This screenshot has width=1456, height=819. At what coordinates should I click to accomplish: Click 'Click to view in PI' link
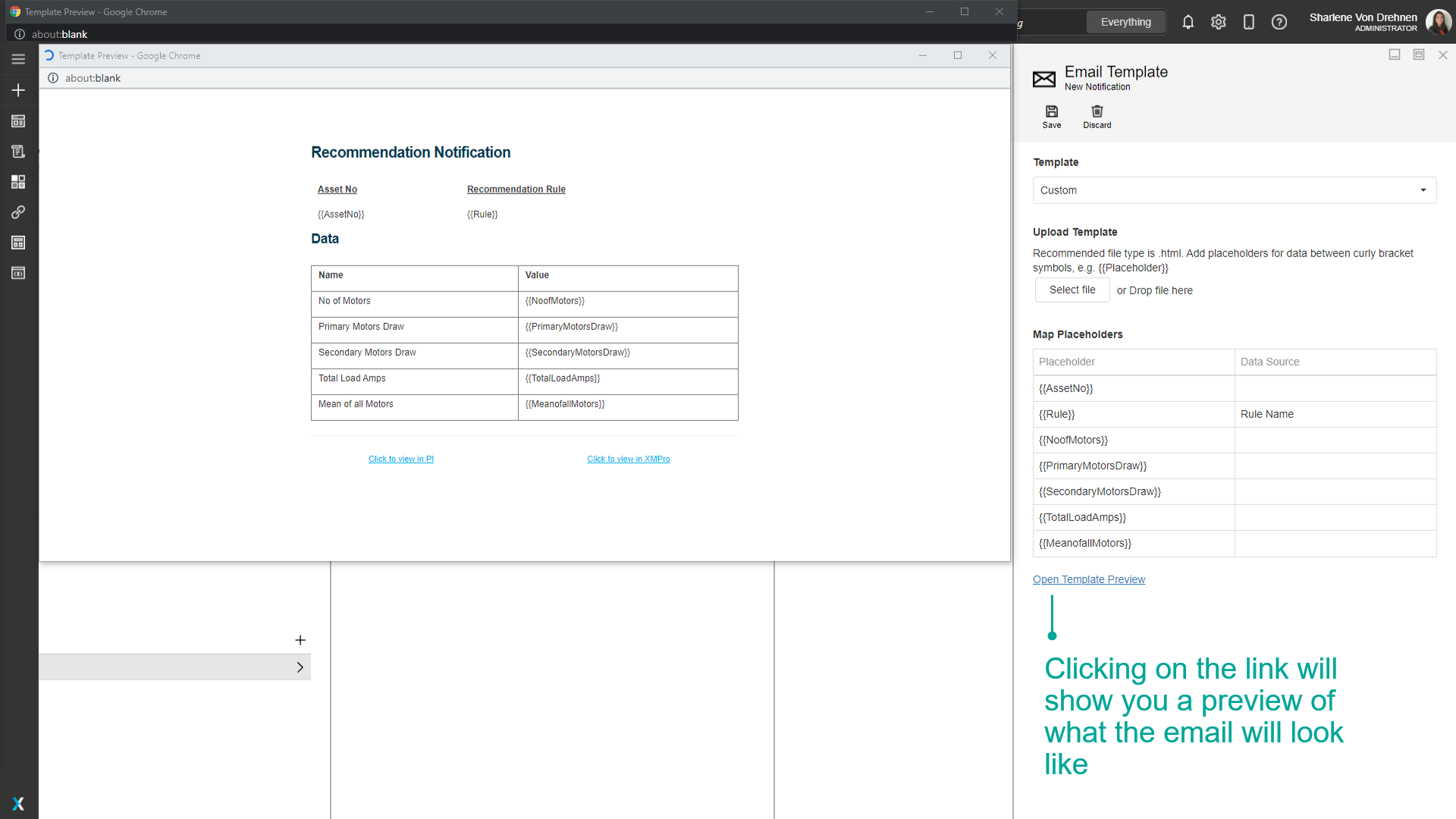[x=400, y=459]
